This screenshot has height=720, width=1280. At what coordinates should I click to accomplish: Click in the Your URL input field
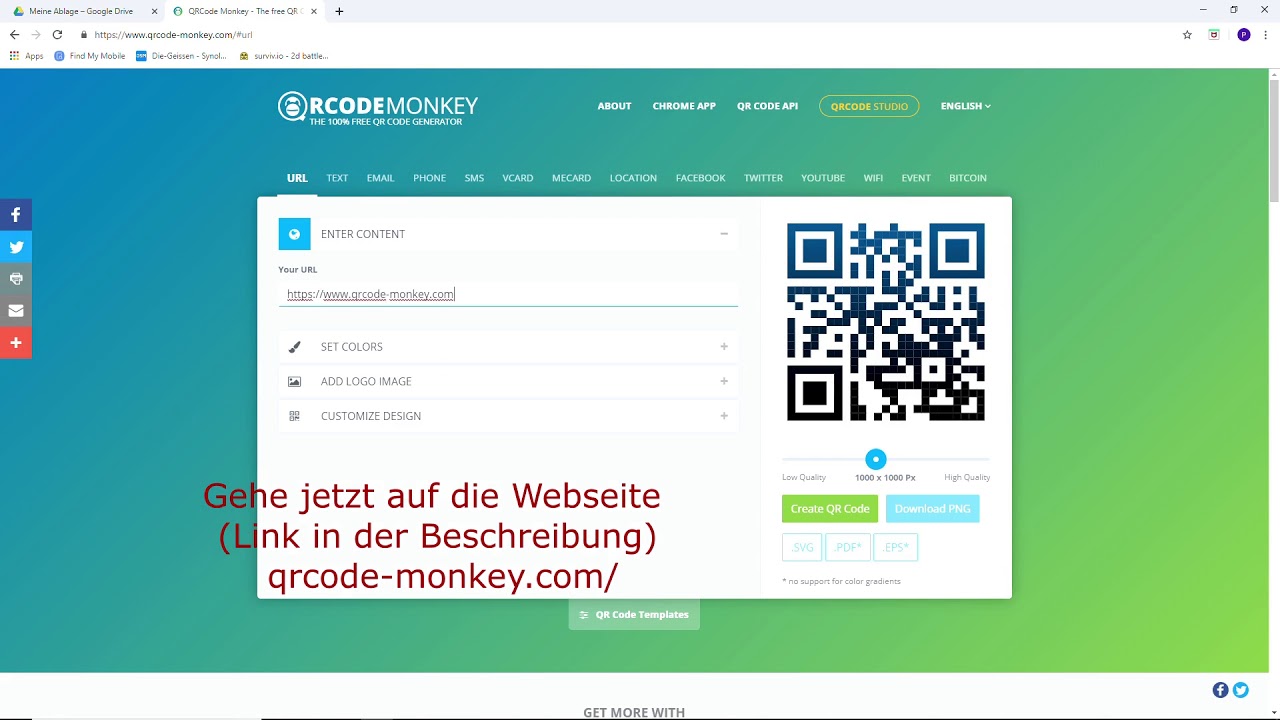(508, 294)
